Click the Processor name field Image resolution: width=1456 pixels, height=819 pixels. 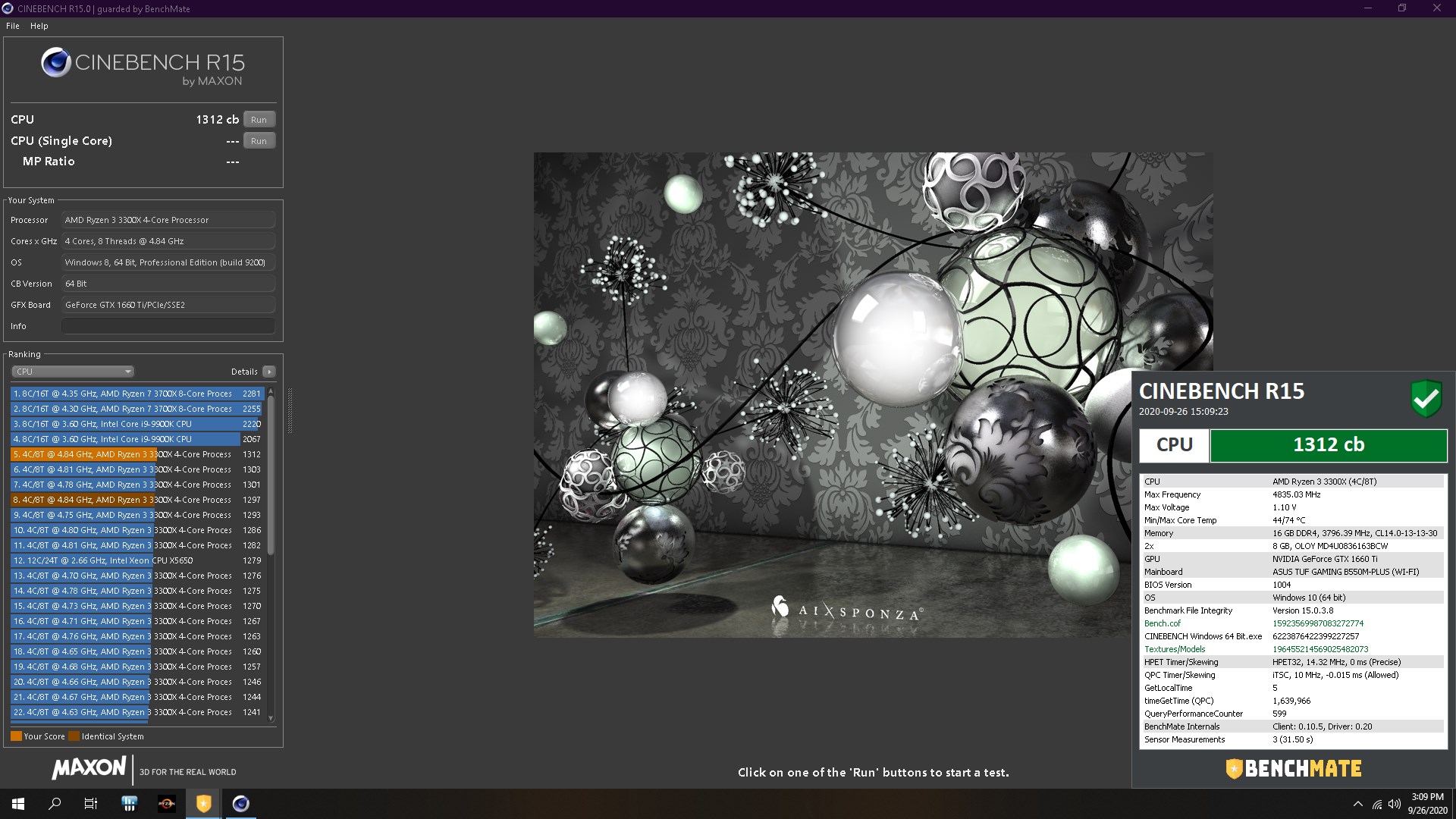[x=168, y=220]
